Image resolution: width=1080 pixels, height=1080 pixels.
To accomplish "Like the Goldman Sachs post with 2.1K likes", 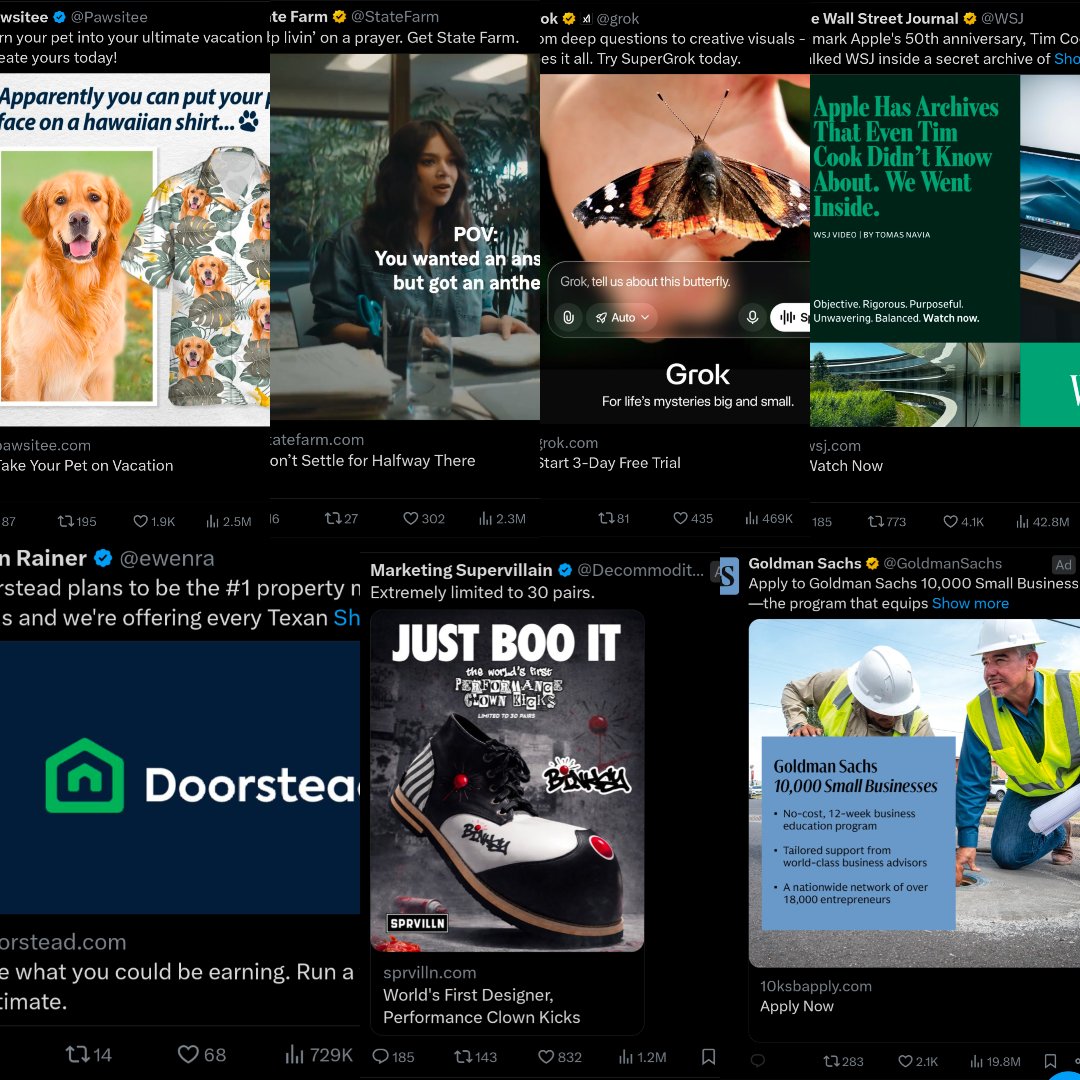I will click(918, 1061).
